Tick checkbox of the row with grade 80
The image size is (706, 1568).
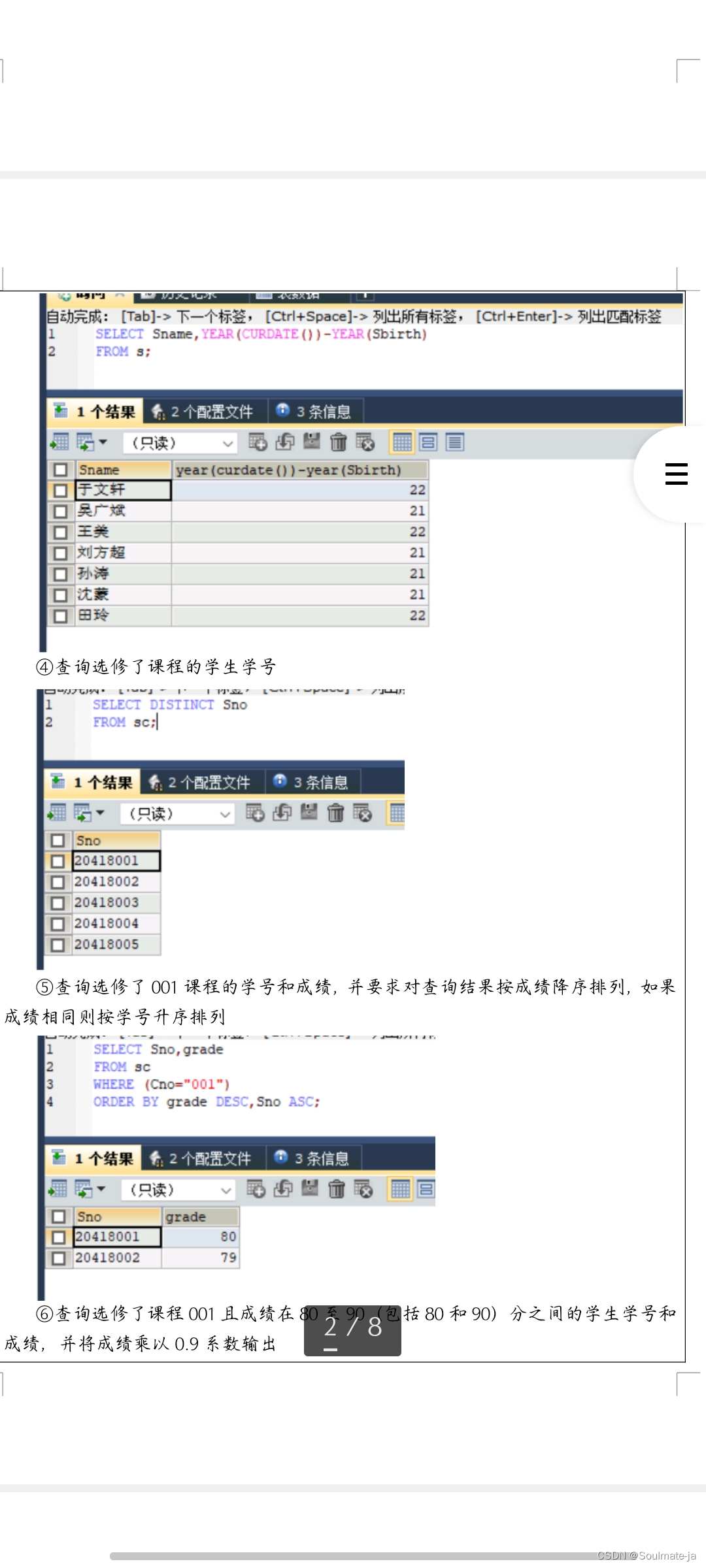(59, 1237)
